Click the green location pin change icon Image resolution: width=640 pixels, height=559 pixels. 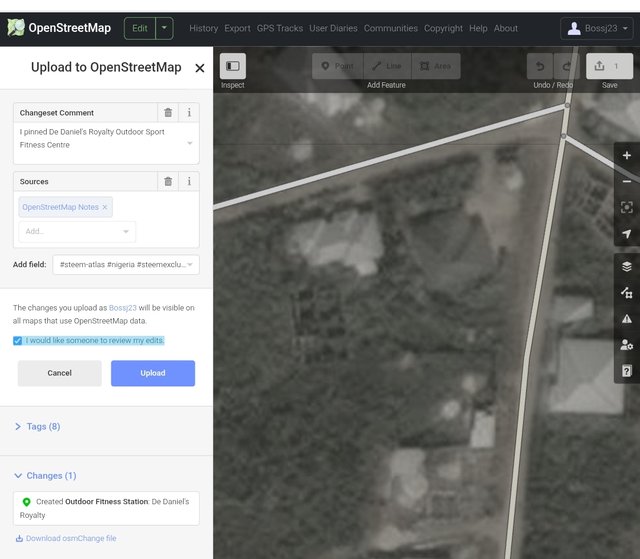(27, 502)
